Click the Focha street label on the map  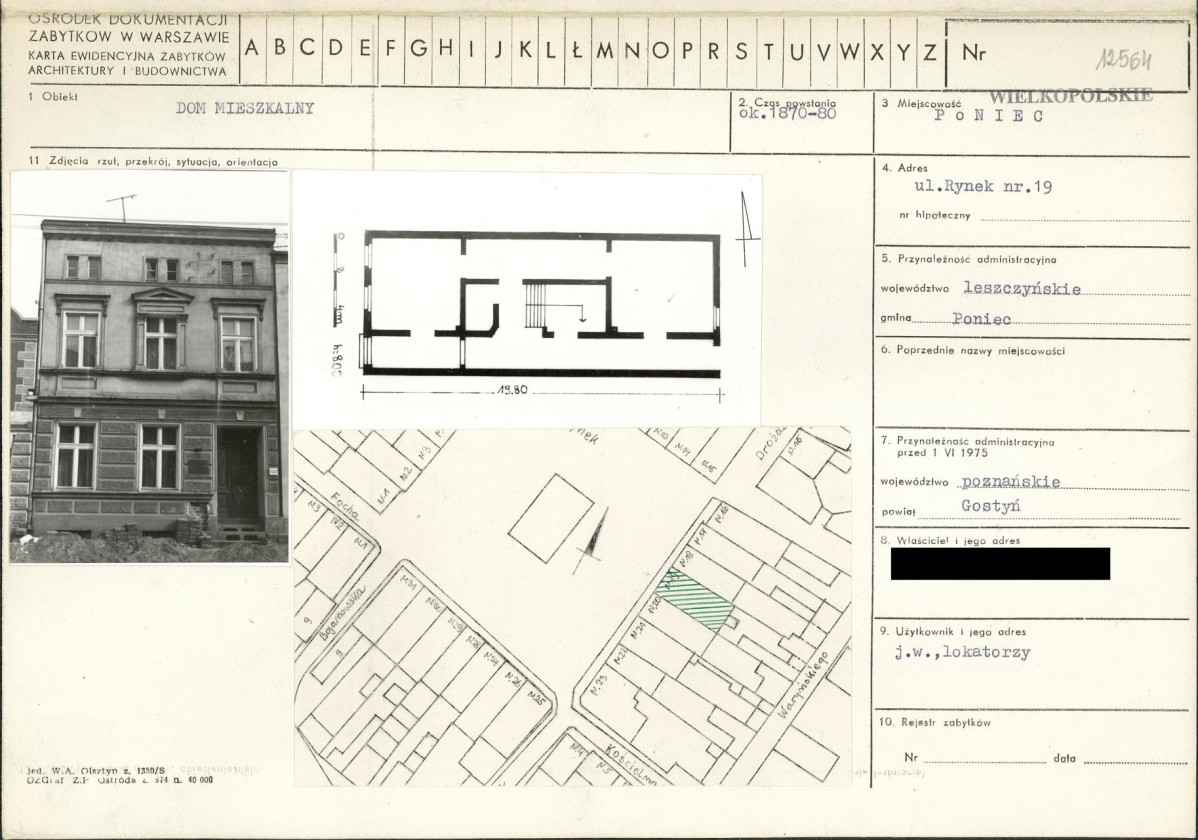tap(344, 508)
